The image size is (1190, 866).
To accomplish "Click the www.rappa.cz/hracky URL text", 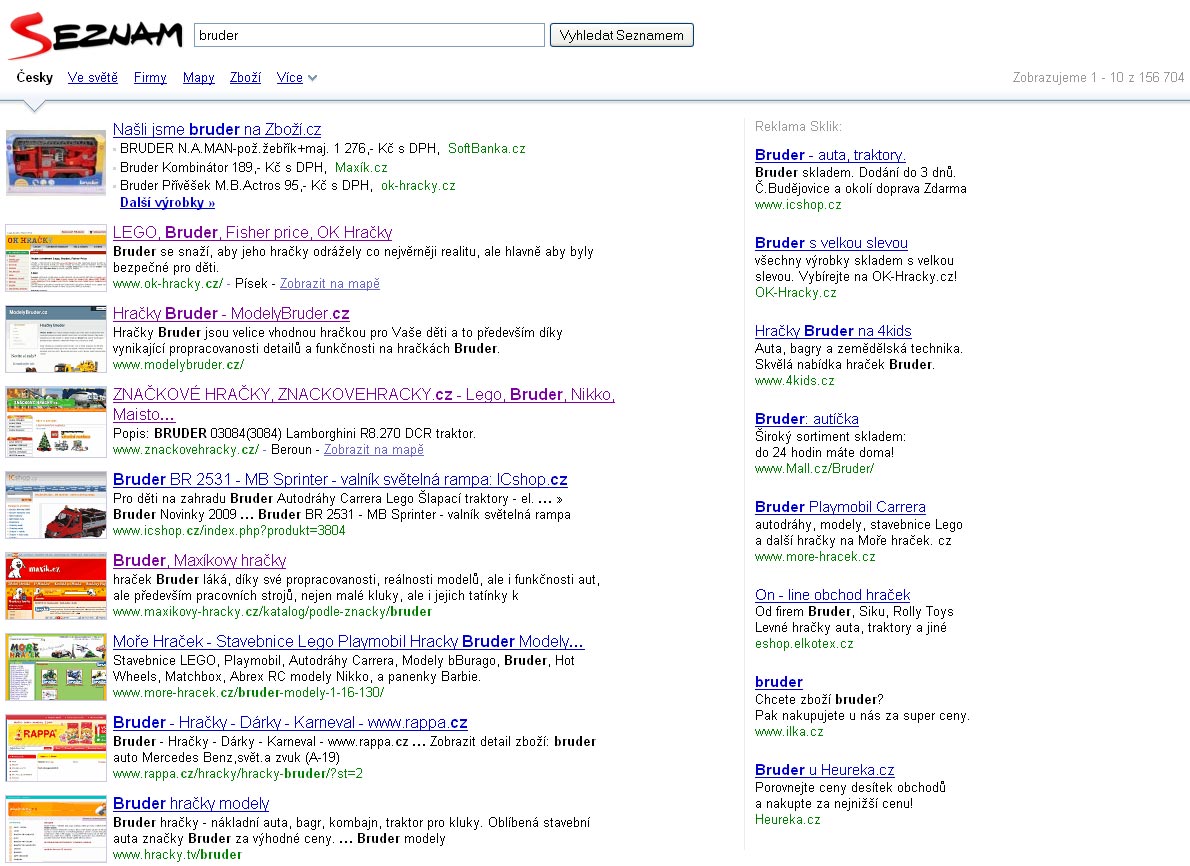I will point(238,774).
